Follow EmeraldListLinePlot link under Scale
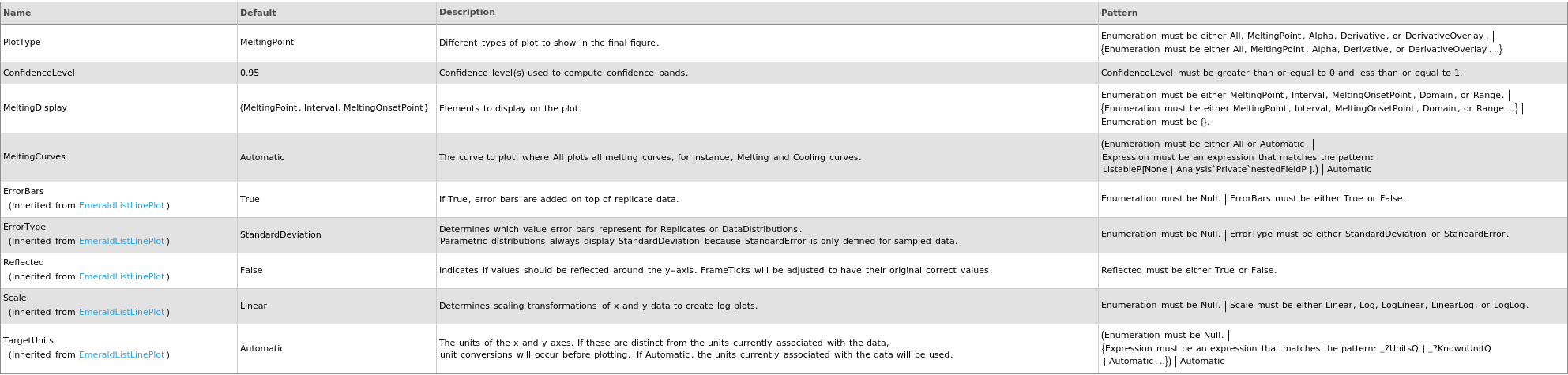The image size is (1568, 375). point(122,313)
